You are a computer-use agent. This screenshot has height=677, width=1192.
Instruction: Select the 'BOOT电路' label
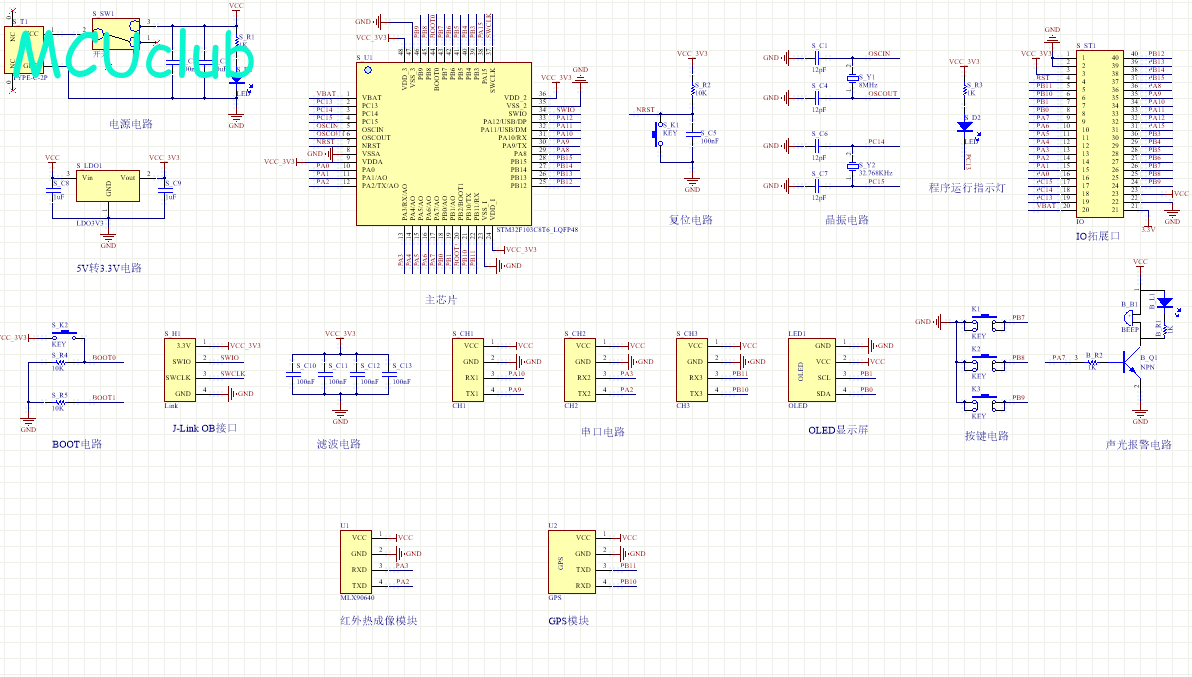77,444
